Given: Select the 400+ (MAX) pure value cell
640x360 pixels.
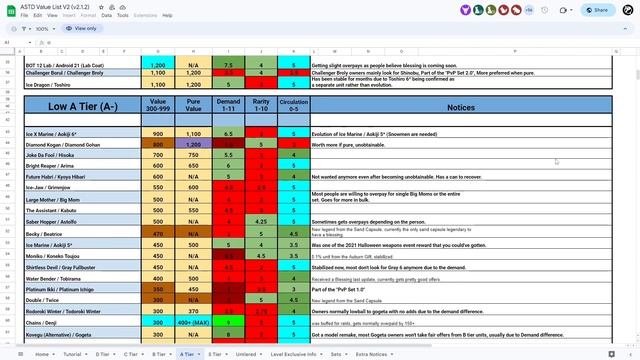Looking at the screenshot, I should coord(193,321).
